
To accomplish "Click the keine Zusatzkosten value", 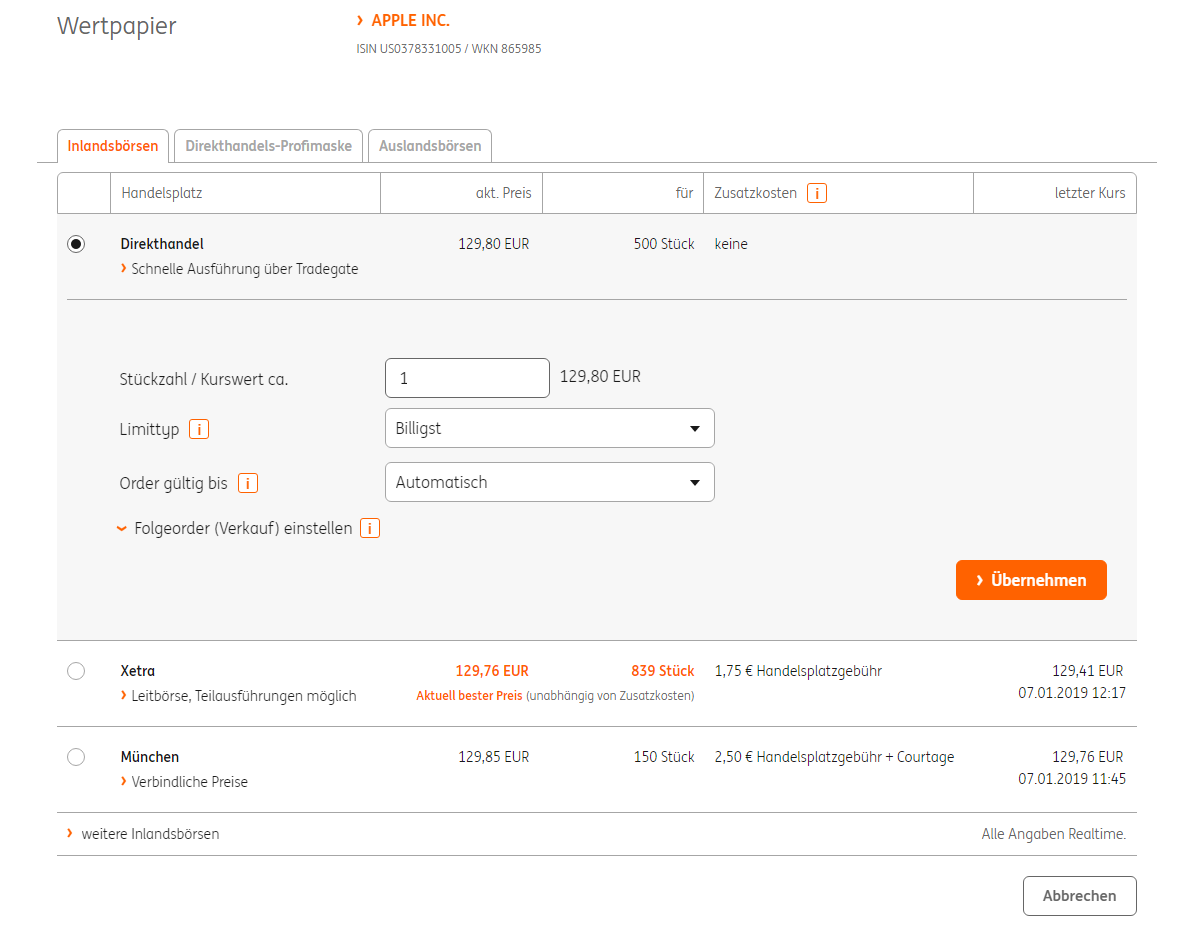I will [x=731, y=244].
